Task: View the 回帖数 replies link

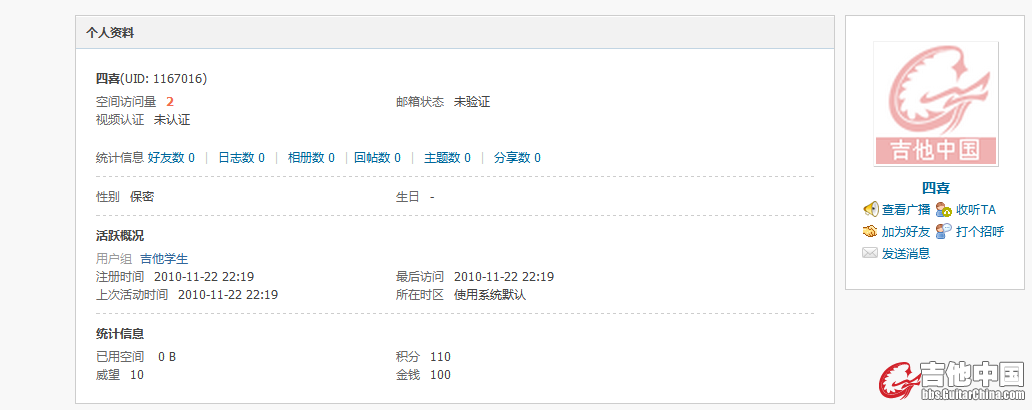Action: pos(377,157)
